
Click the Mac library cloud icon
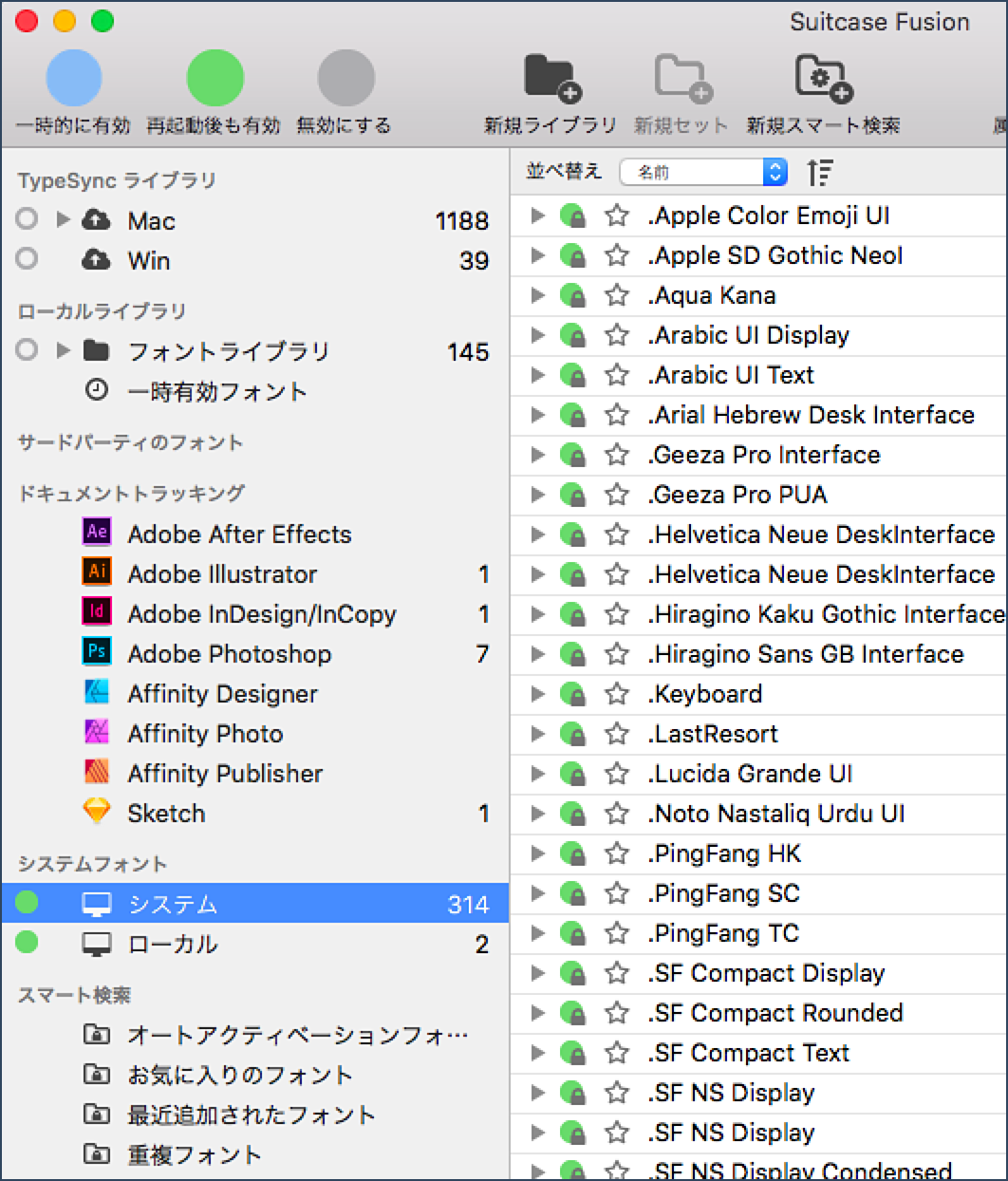pos(96,220)
